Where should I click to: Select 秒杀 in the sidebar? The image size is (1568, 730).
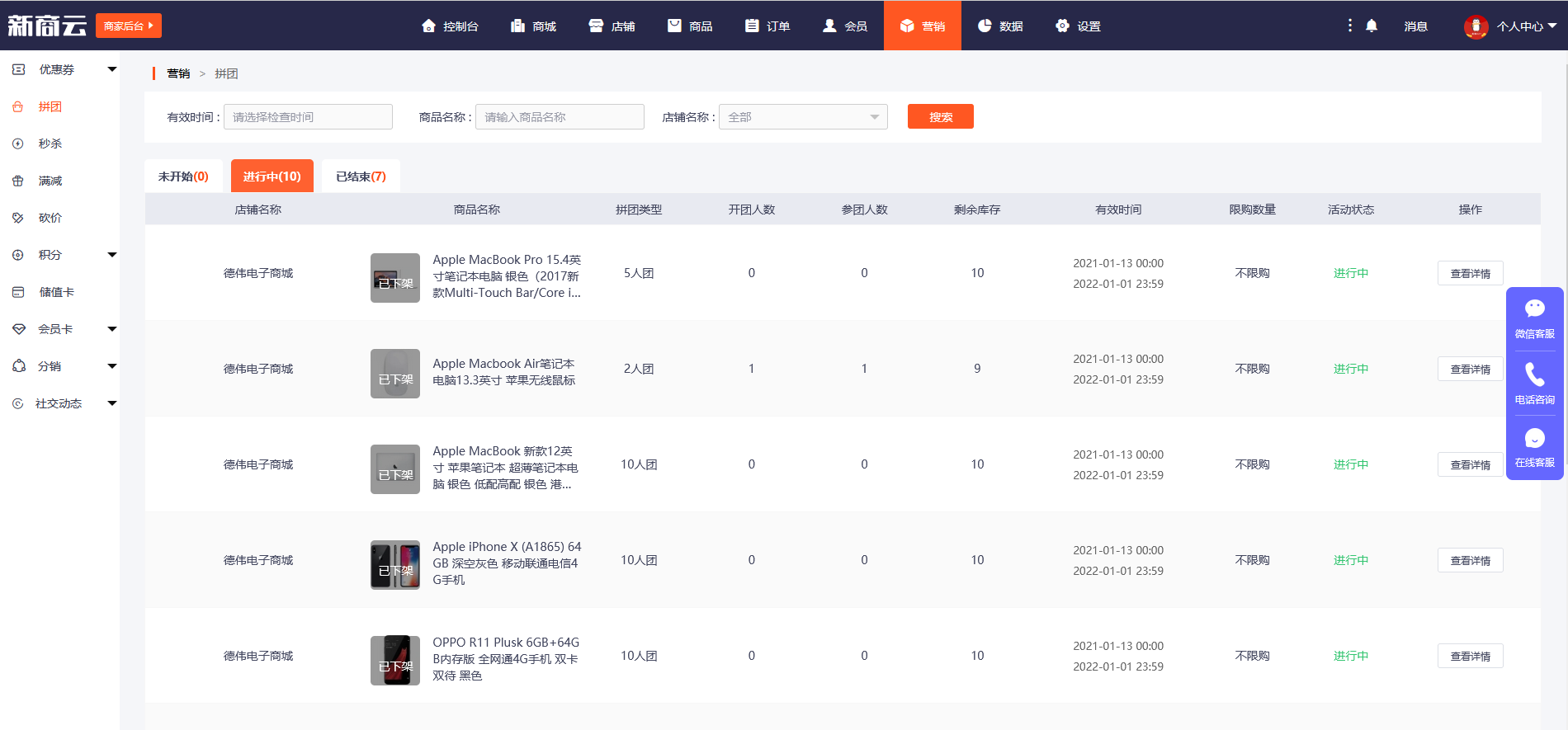50,144
